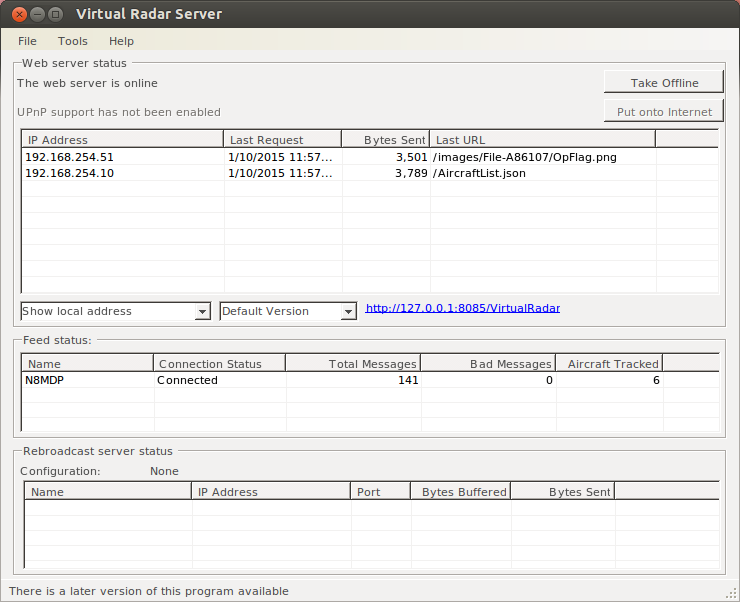
Task: Click the Bytes Buffered column header
Action: click(x=461, y=492)
